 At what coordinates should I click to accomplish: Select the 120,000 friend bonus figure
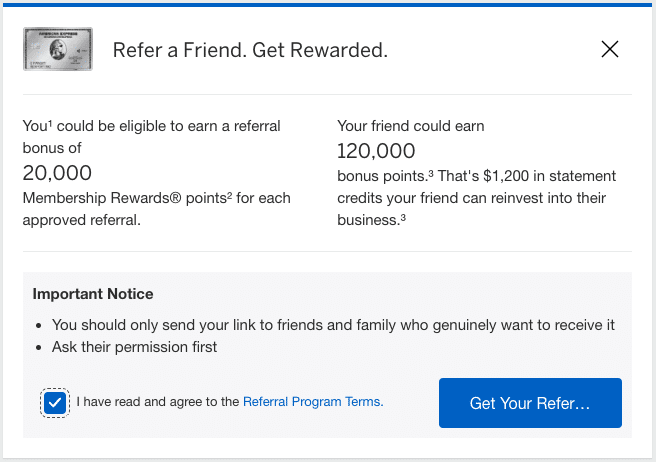pyautogui.click(x=376, y=151)
